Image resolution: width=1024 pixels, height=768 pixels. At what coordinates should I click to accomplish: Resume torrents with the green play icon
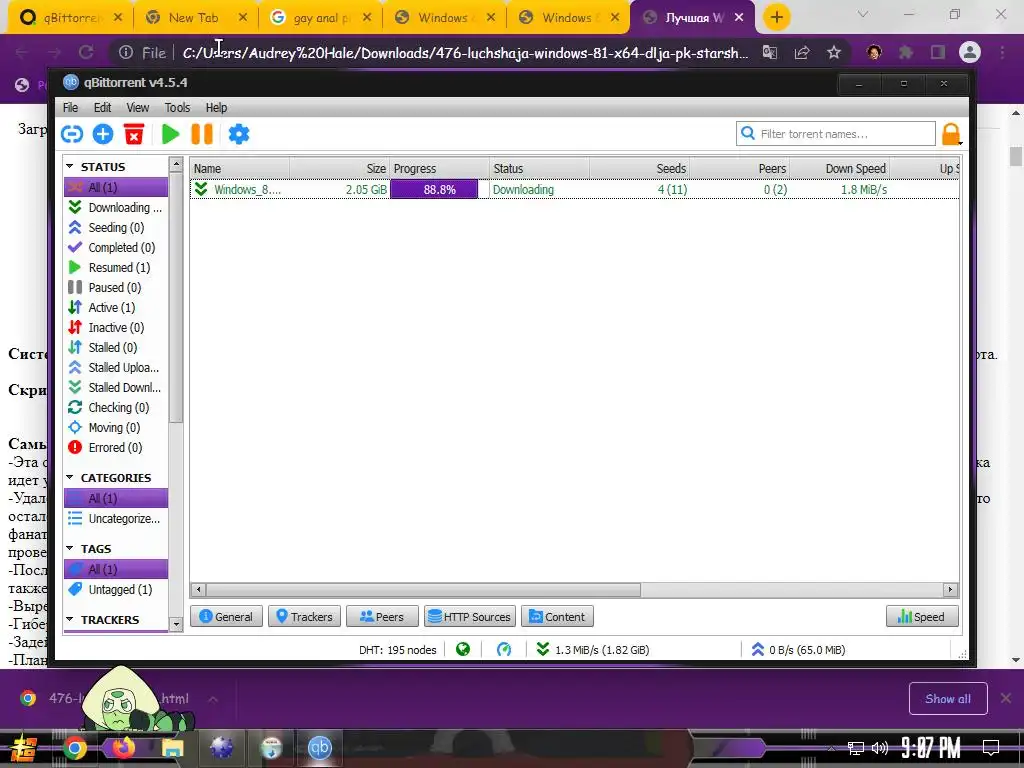pos(170,134)
